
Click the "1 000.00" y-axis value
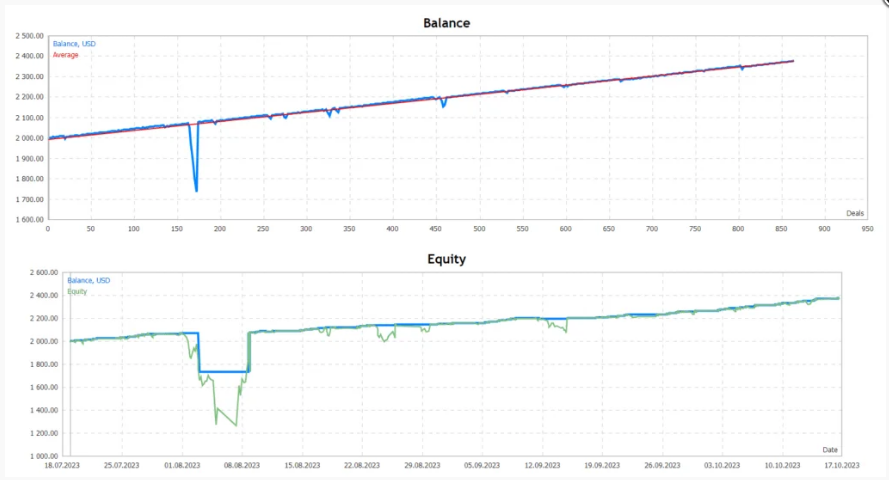tap(44, 456)
